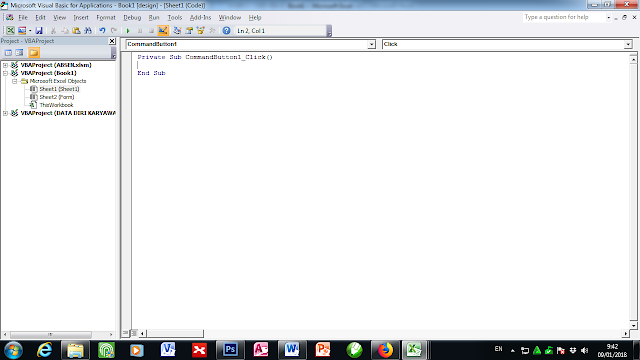Click the View Code icon in Project pane
640x360 pixels.
8,53
